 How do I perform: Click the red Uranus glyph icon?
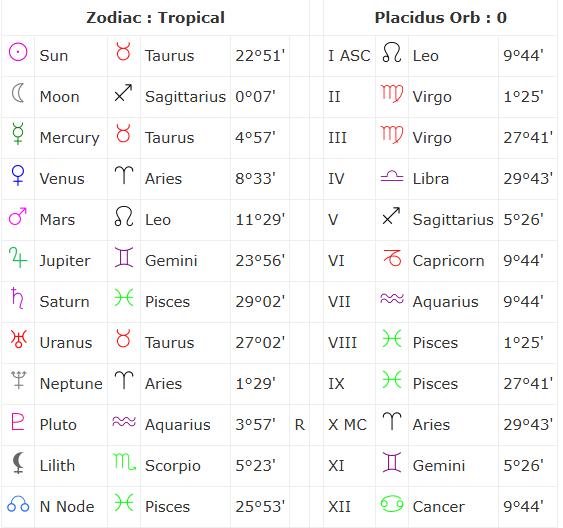(x=18, y=339)
